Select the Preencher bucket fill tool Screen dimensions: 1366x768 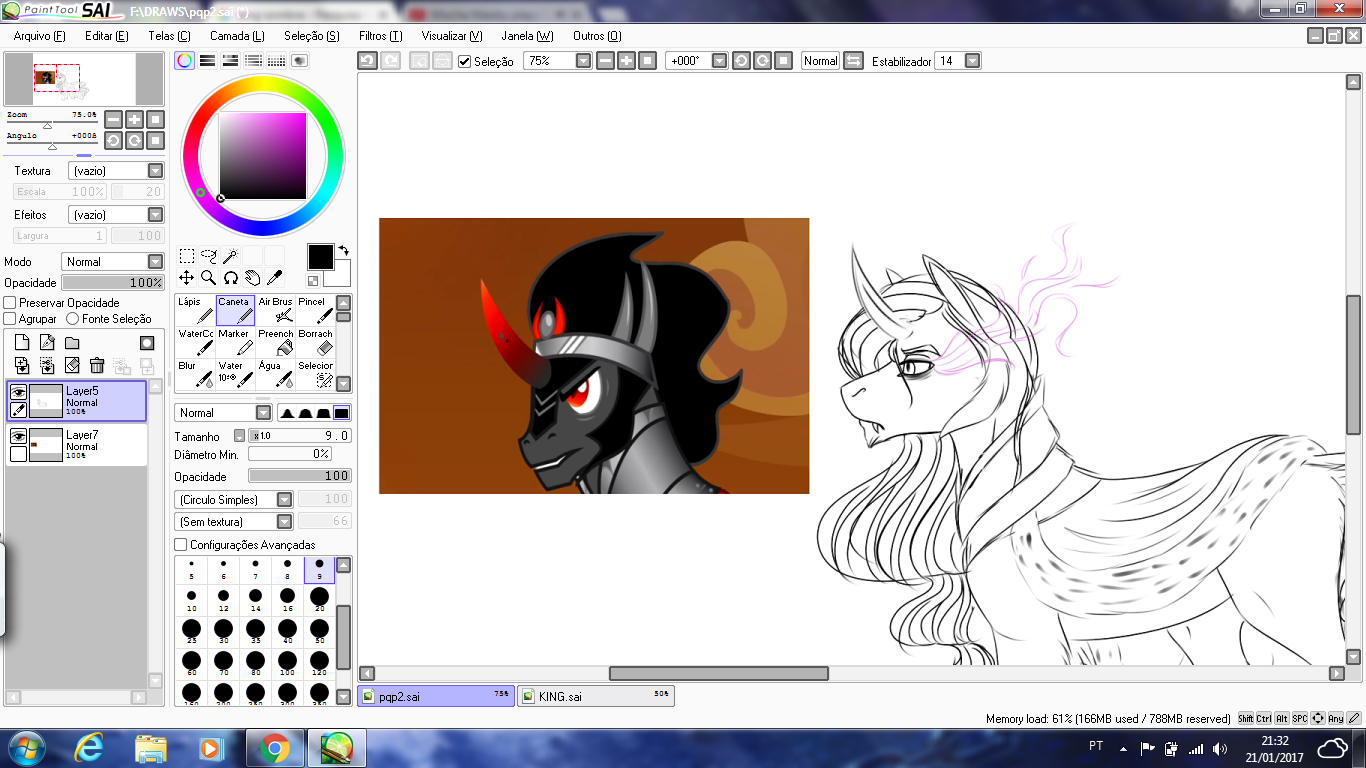(275, 342)
